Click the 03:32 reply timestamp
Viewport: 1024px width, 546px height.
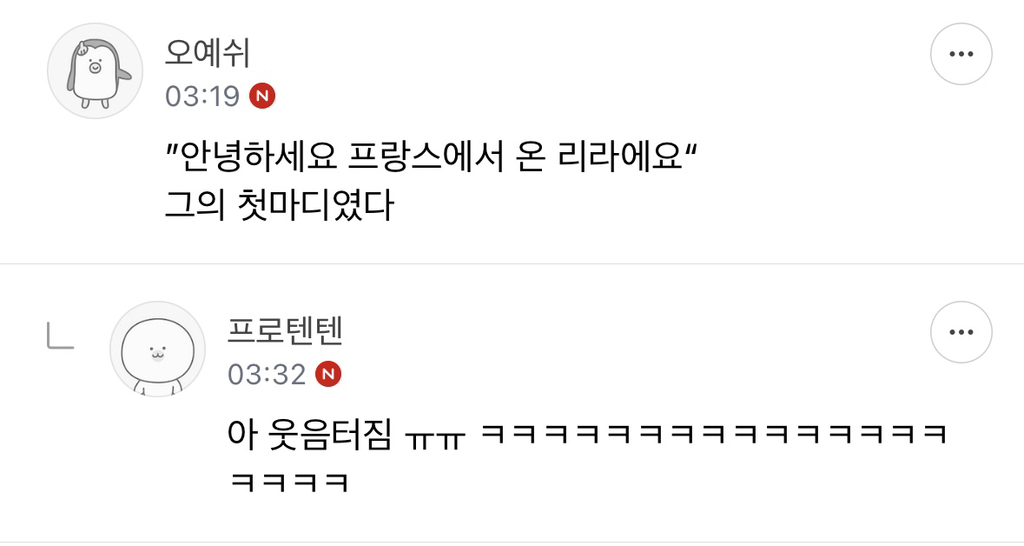[266, 374]
